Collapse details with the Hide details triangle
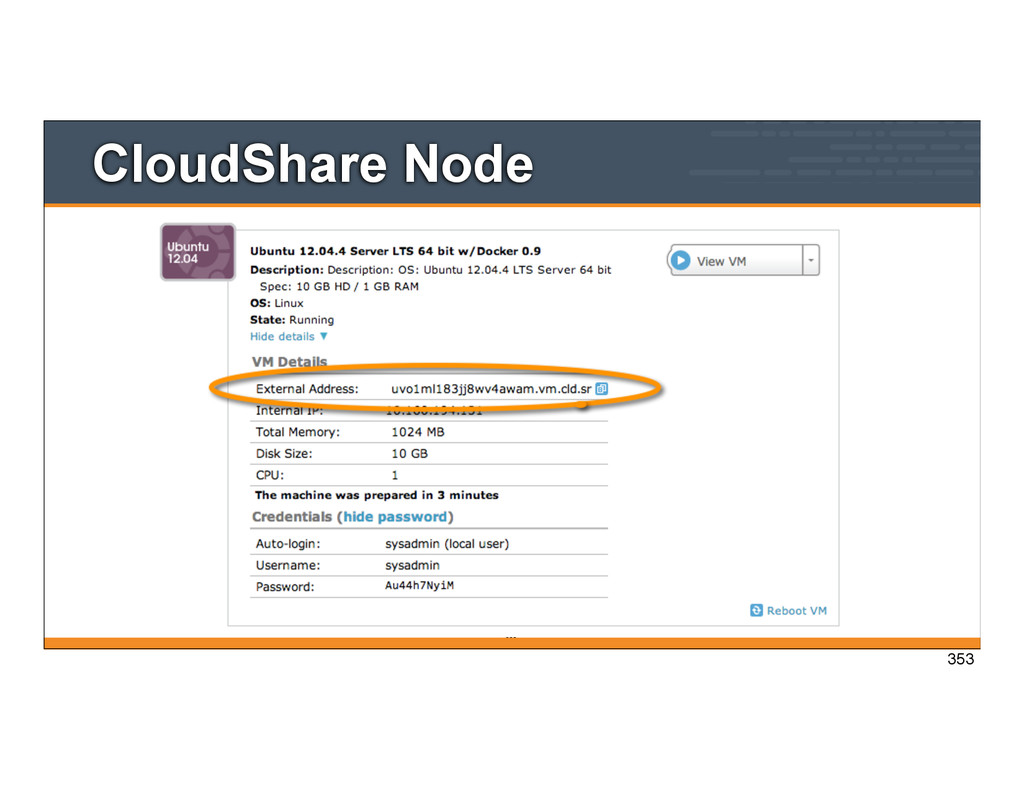1024x791 pixels. click(324, 336)
